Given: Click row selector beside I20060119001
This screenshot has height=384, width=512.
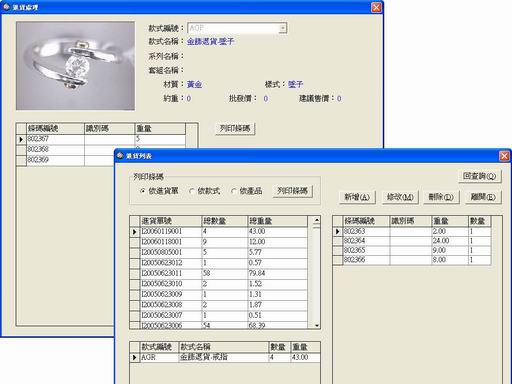Looking at the screenshot, I should 135,232.
